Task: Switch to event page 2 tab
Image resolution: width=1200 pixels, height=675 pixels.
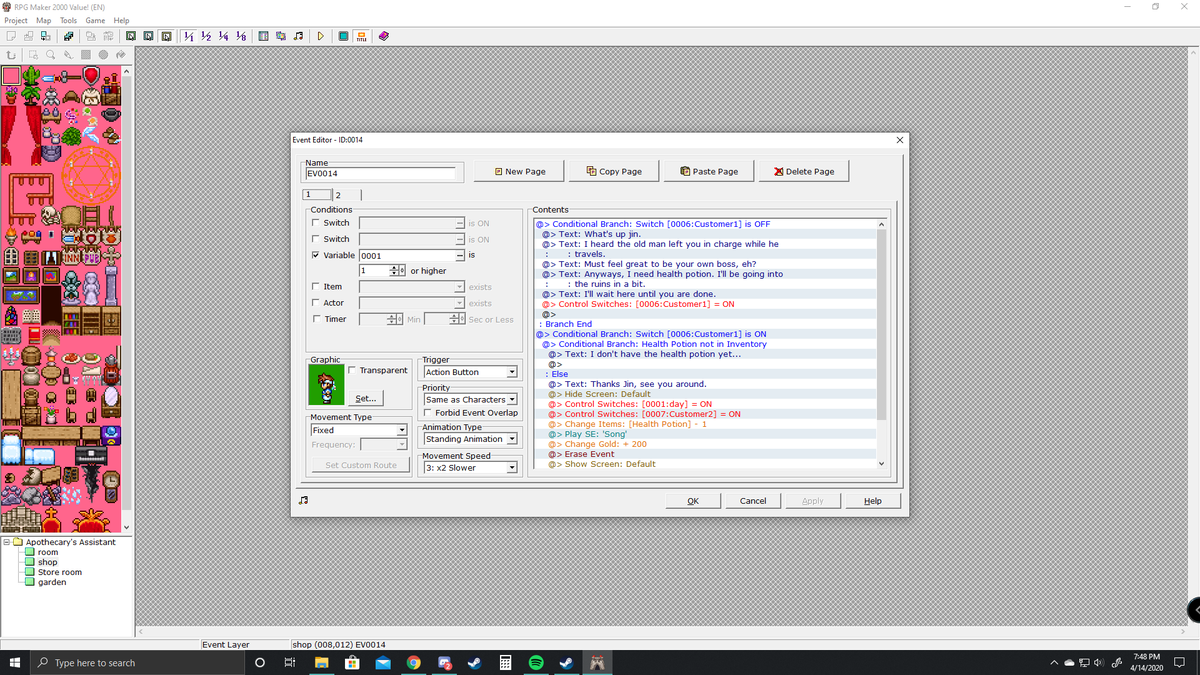Action: click(x=337, y=194)
